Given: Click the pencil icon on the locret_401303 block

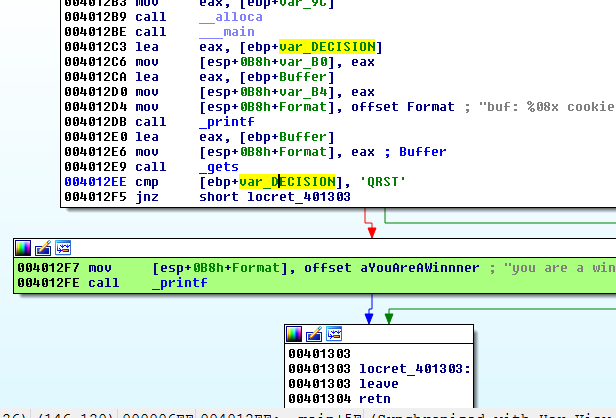Looking at the screenshot, I should (x=312, y=333).
